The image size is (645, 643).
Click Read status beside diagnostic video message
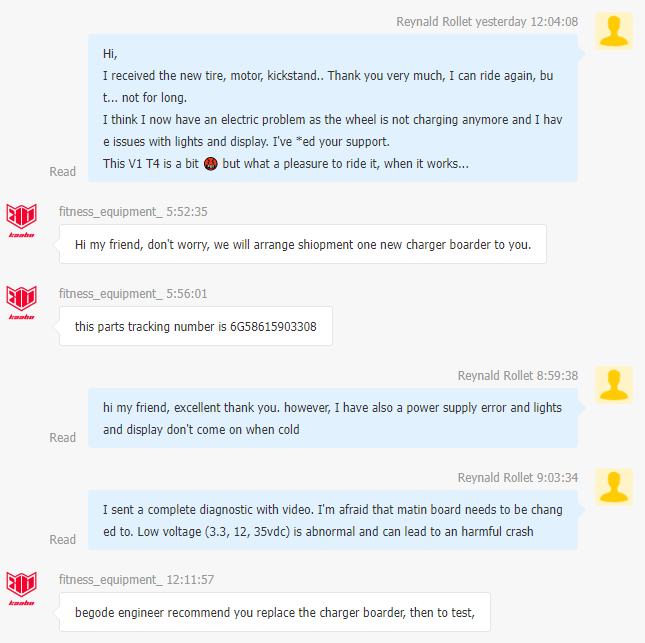[x=63, y=539]
